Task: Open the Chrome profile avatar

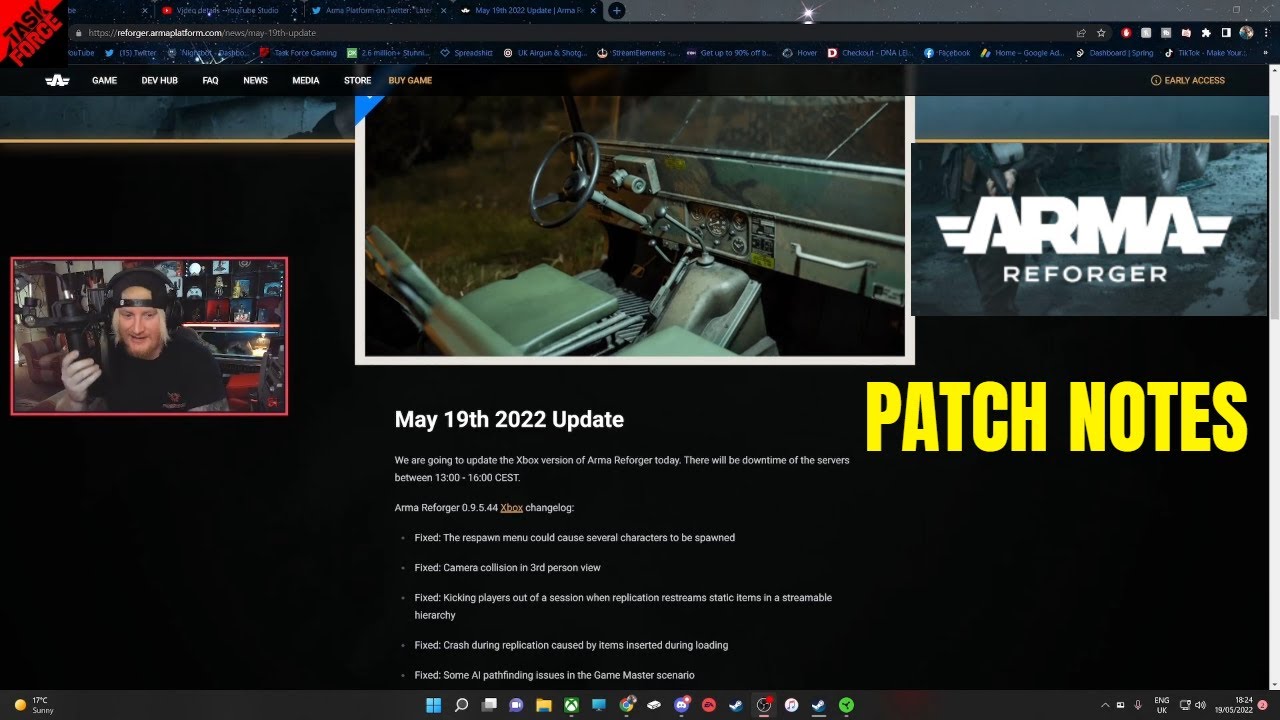Action: click(x=1246, y=33)
